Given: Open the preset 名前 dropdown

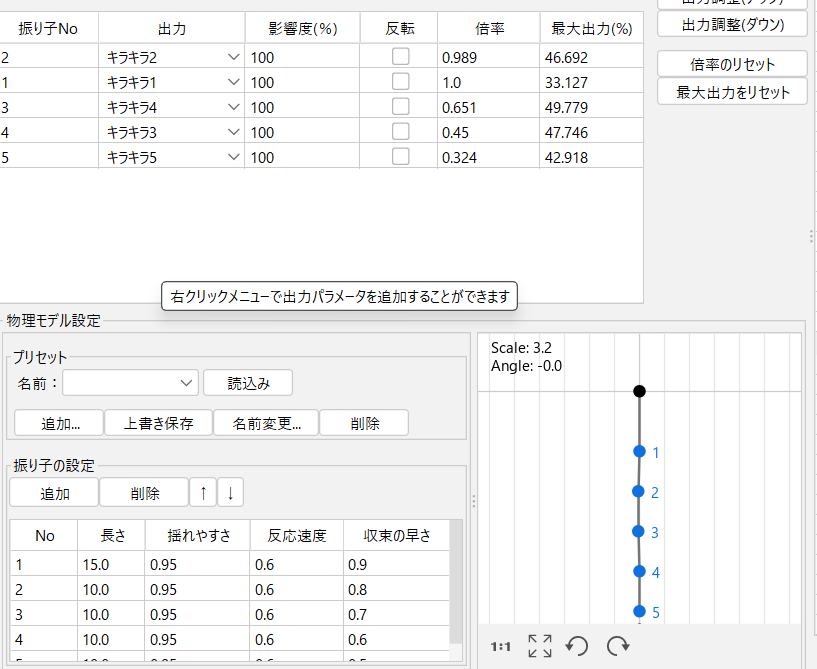Looking at the screenshot, I should (186, 382).
